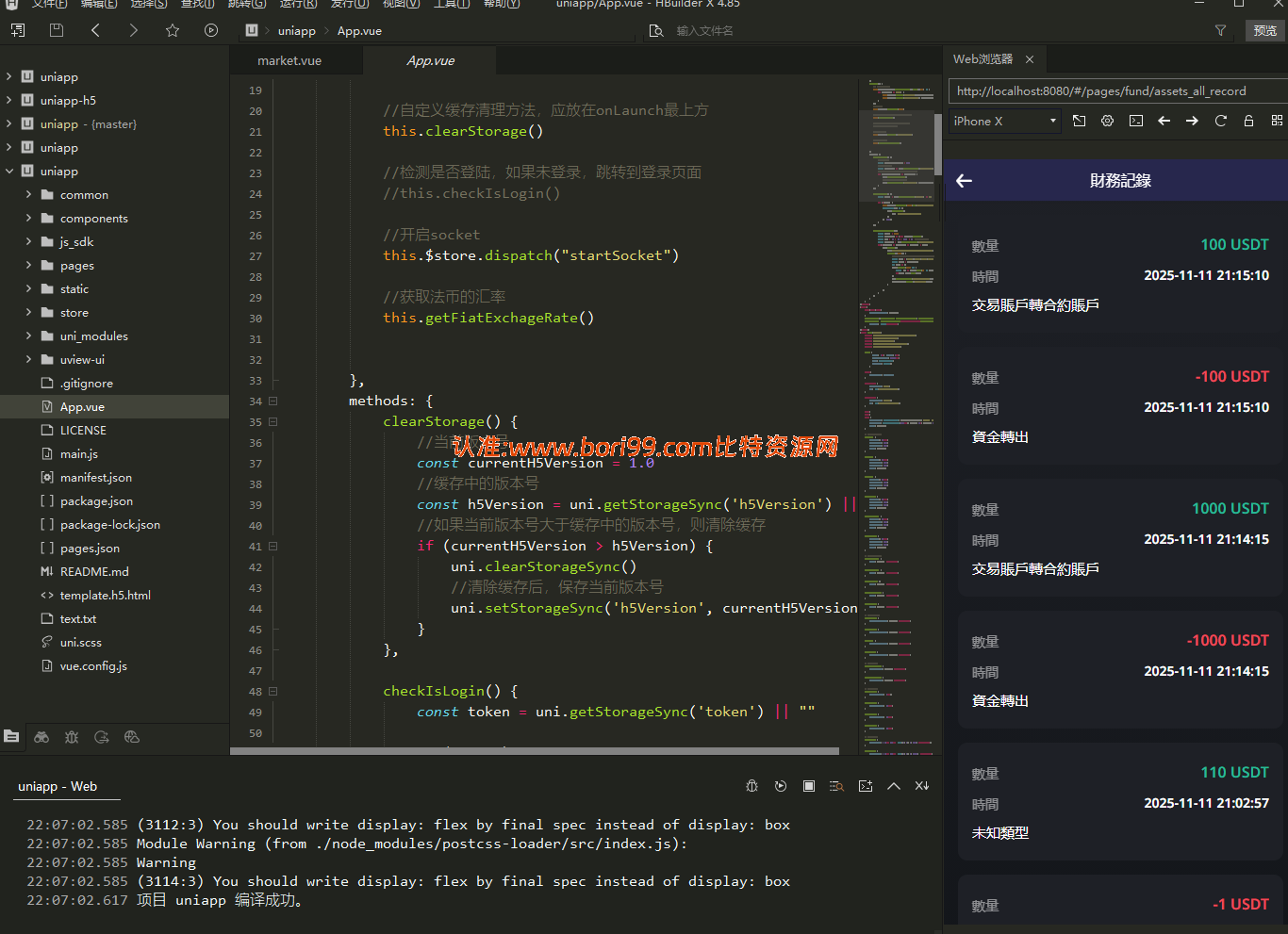Image resolution: width=1288 pixels, height=934 pixels.
Task: Open the browser devtools console icon
Action: [1136, 121]
